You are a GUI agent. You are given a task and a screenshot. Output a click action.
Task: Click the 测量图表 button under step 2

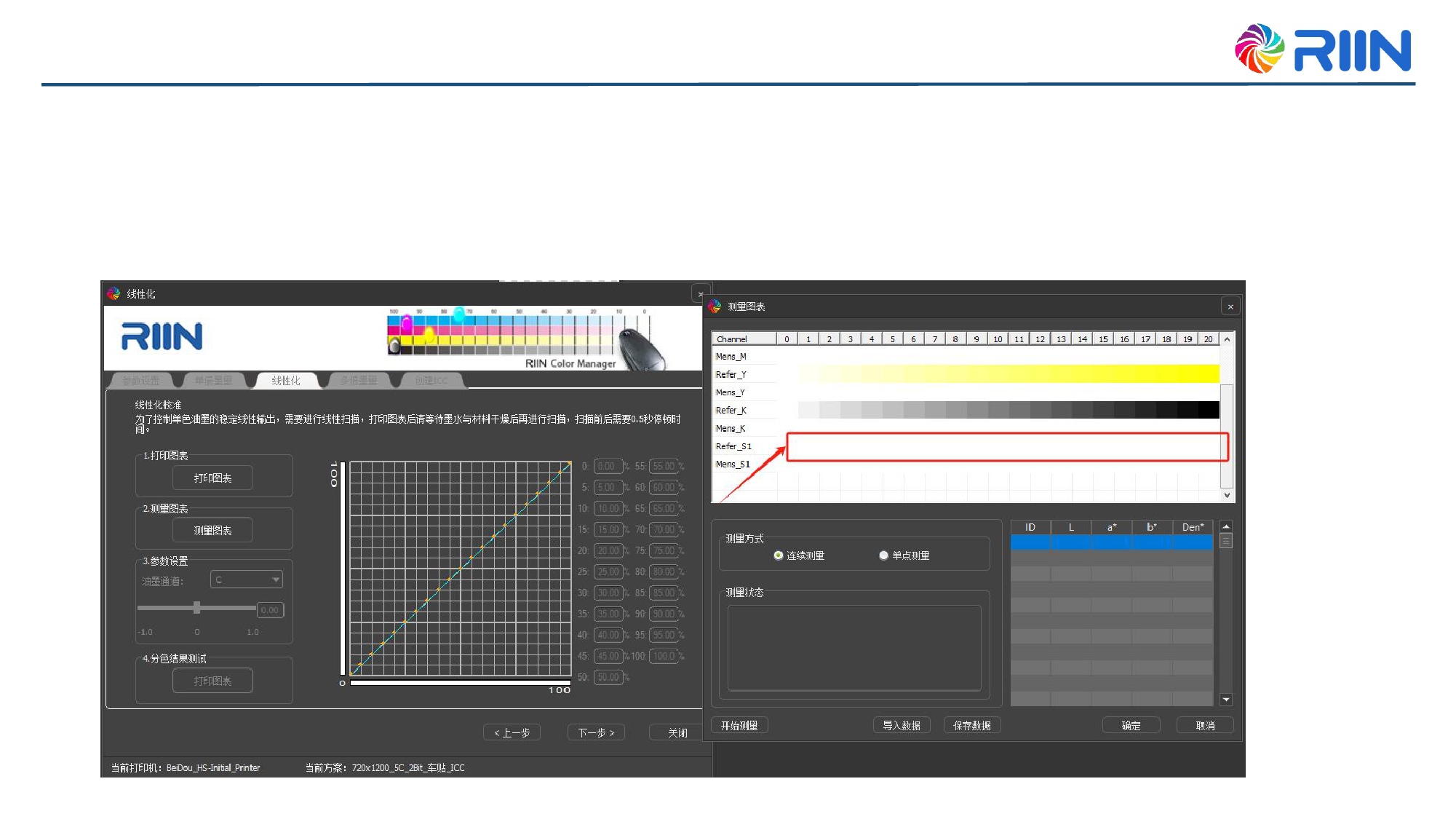(x=212, y=531)
